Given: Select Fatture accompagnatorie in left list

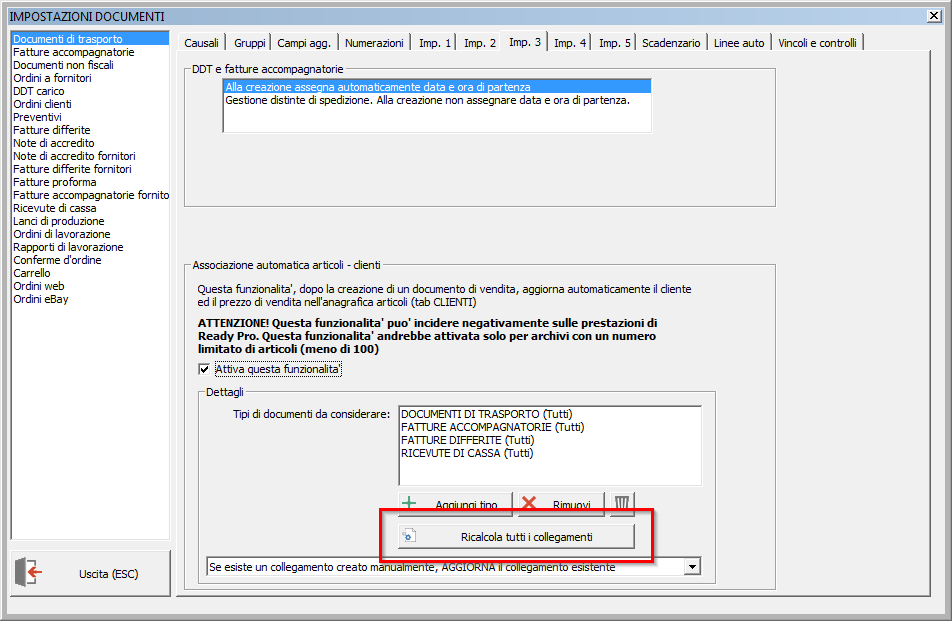Looking at the screenshot, I should [x=90, y=52].
